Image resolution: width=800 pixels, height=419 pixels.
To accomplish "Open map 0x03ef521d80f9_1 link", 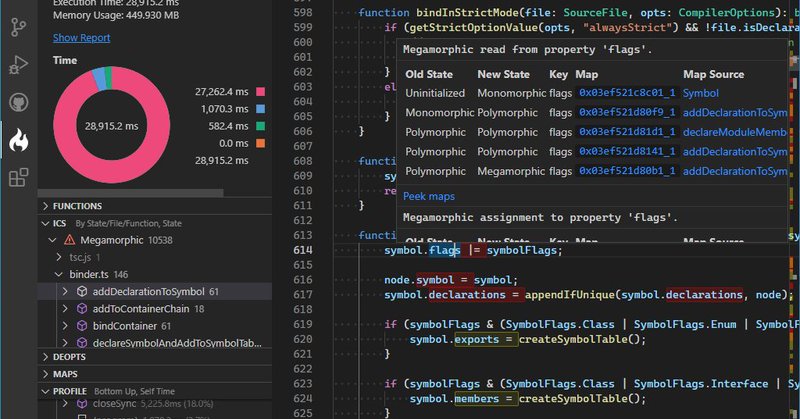I will [x=627, y=112].
